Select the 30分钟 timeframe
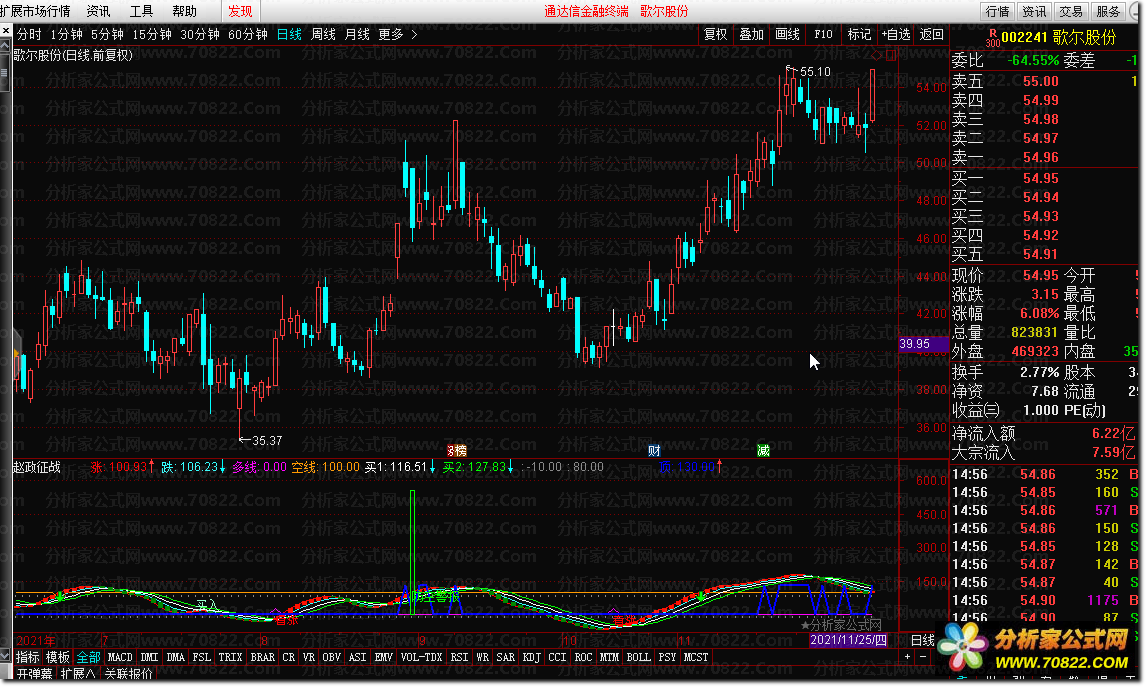 200,34
